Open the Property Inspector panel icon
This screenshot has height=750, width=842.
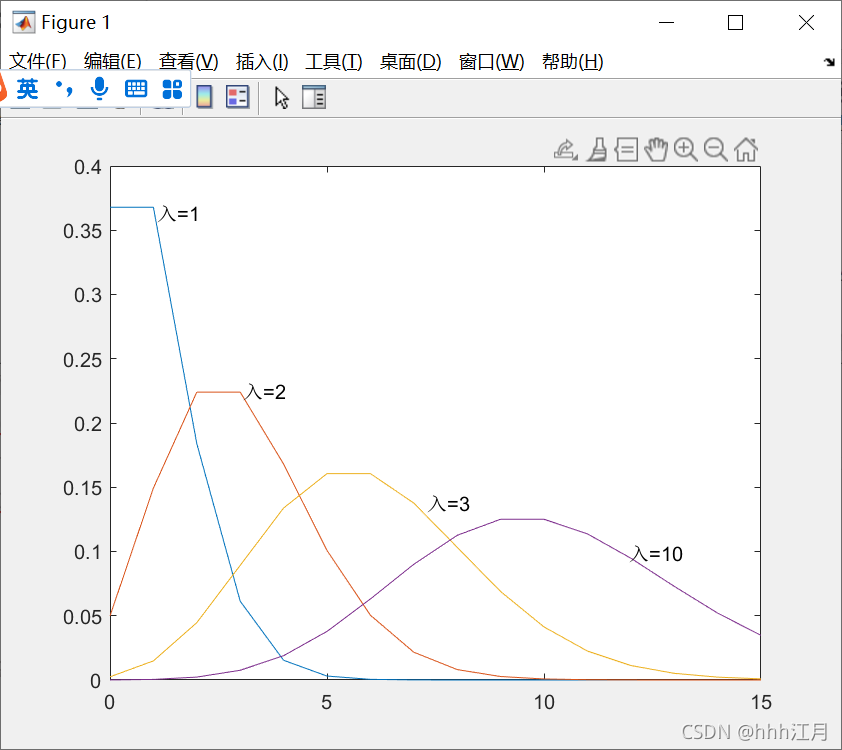(314, 97)
